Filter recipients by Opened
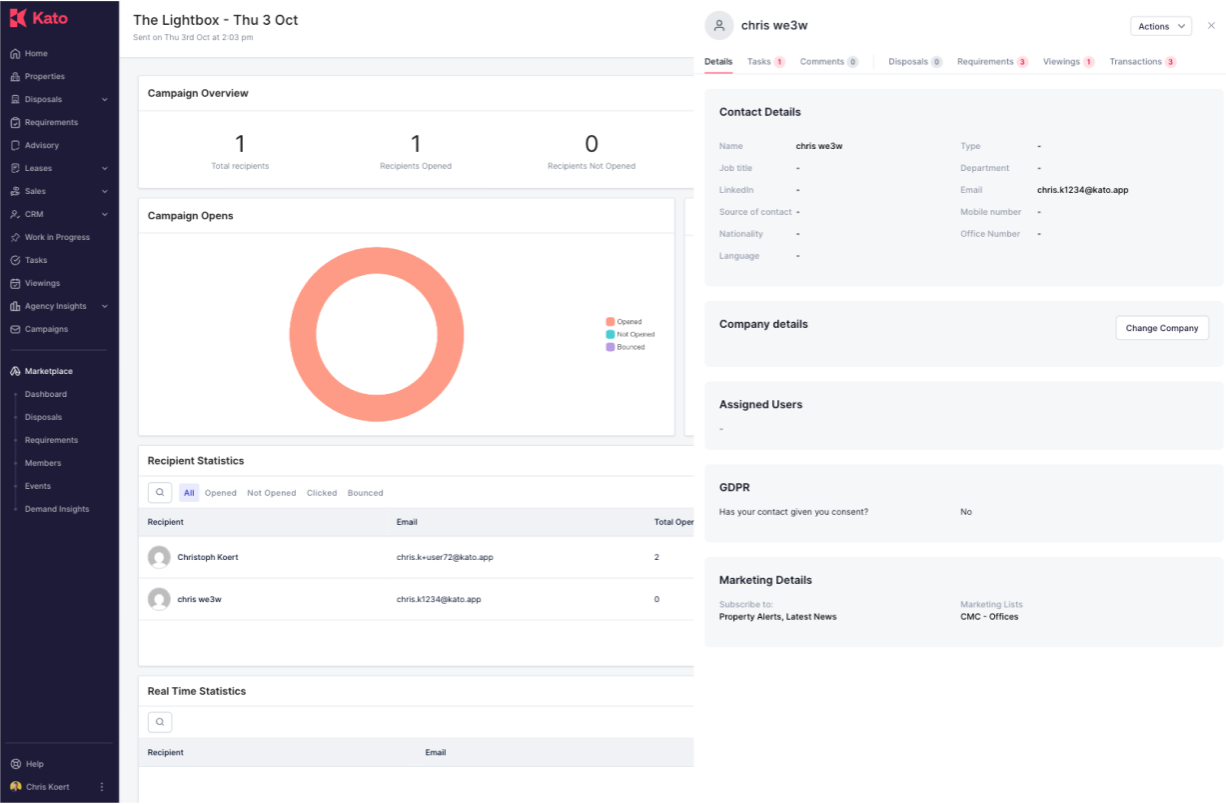The height and width of the screenshot is (804, 1226). (221, 493)
